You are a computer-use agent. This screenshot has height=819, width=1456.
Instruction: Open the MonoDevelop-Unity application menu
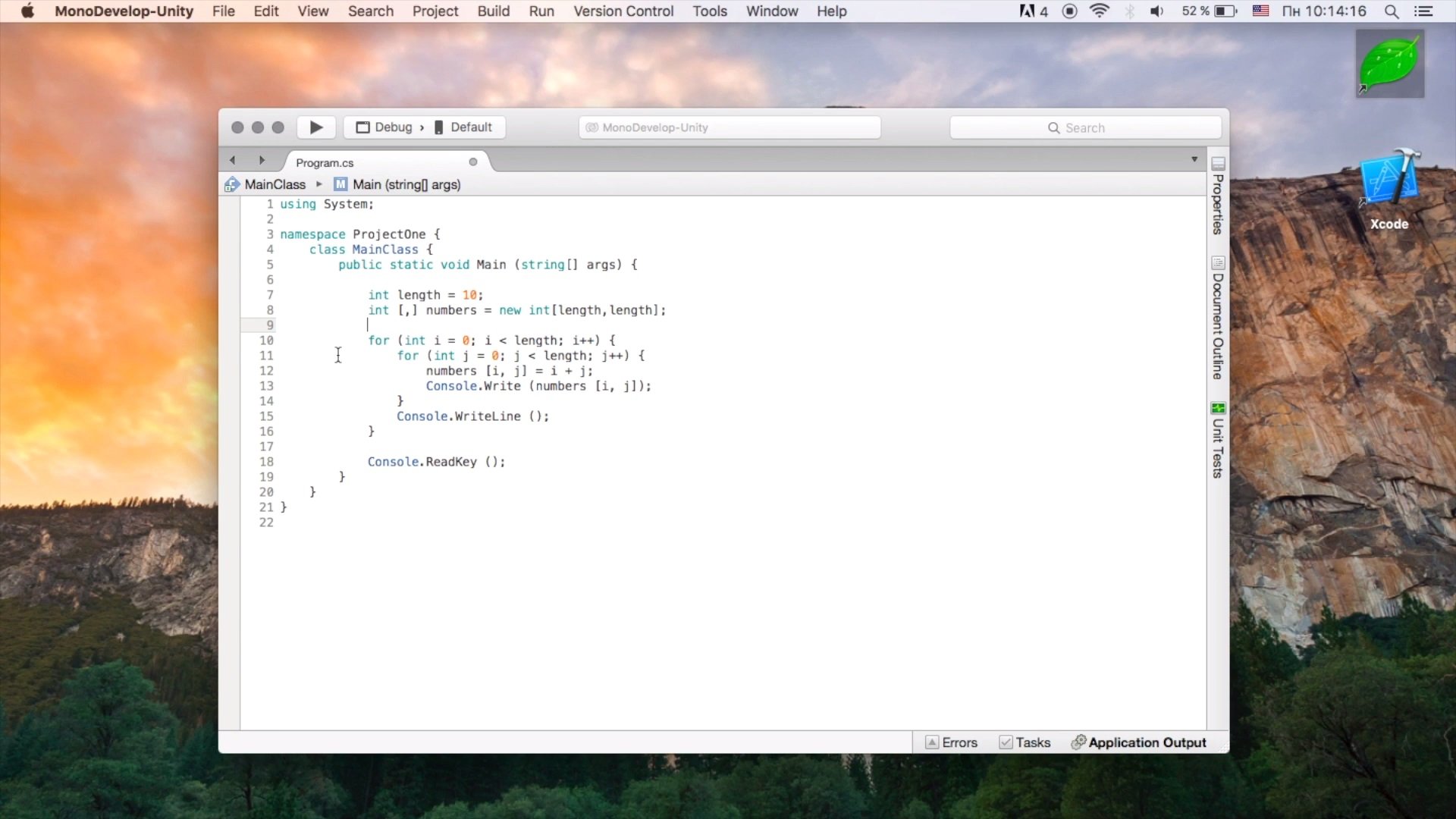point(124,11)
